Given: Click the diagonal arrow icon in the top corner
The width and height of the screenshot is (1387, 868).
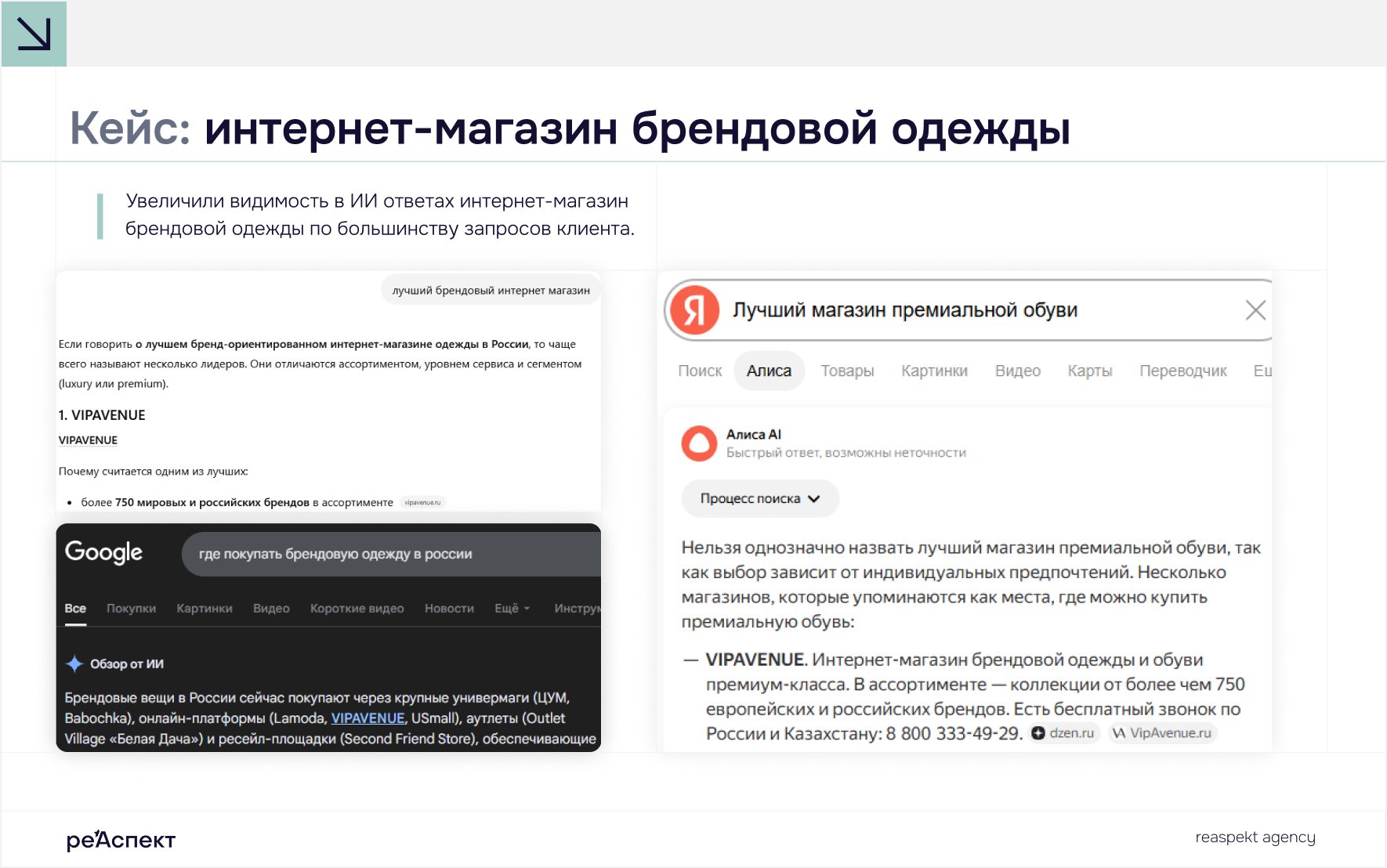Looking at the screenshot, I should (x=34, y=34).
